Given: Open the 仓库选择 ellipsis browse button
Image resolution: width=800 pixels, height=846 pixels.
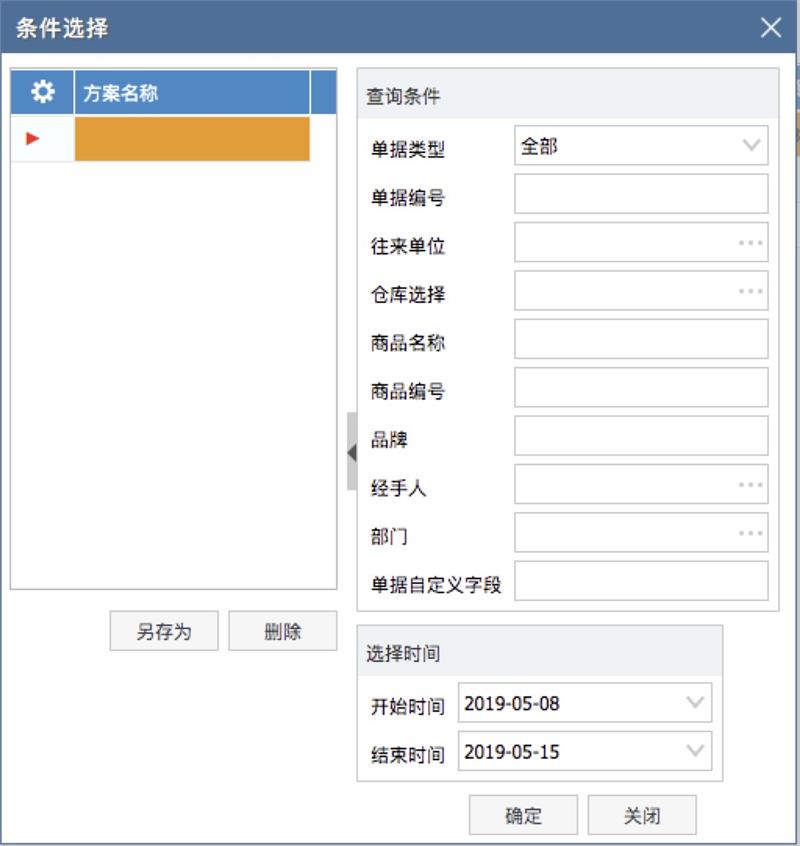Looking at the screenshot, I should point(750,291).
